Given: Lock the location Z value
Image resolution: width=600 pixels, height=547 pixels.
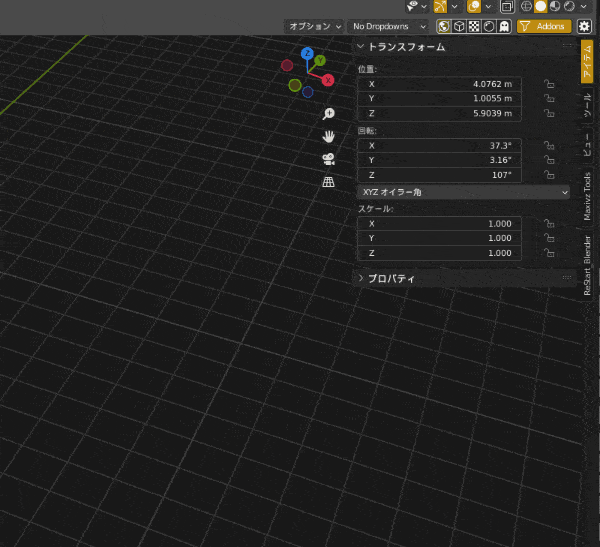Looking at the screenshot, I should [549, 113].
